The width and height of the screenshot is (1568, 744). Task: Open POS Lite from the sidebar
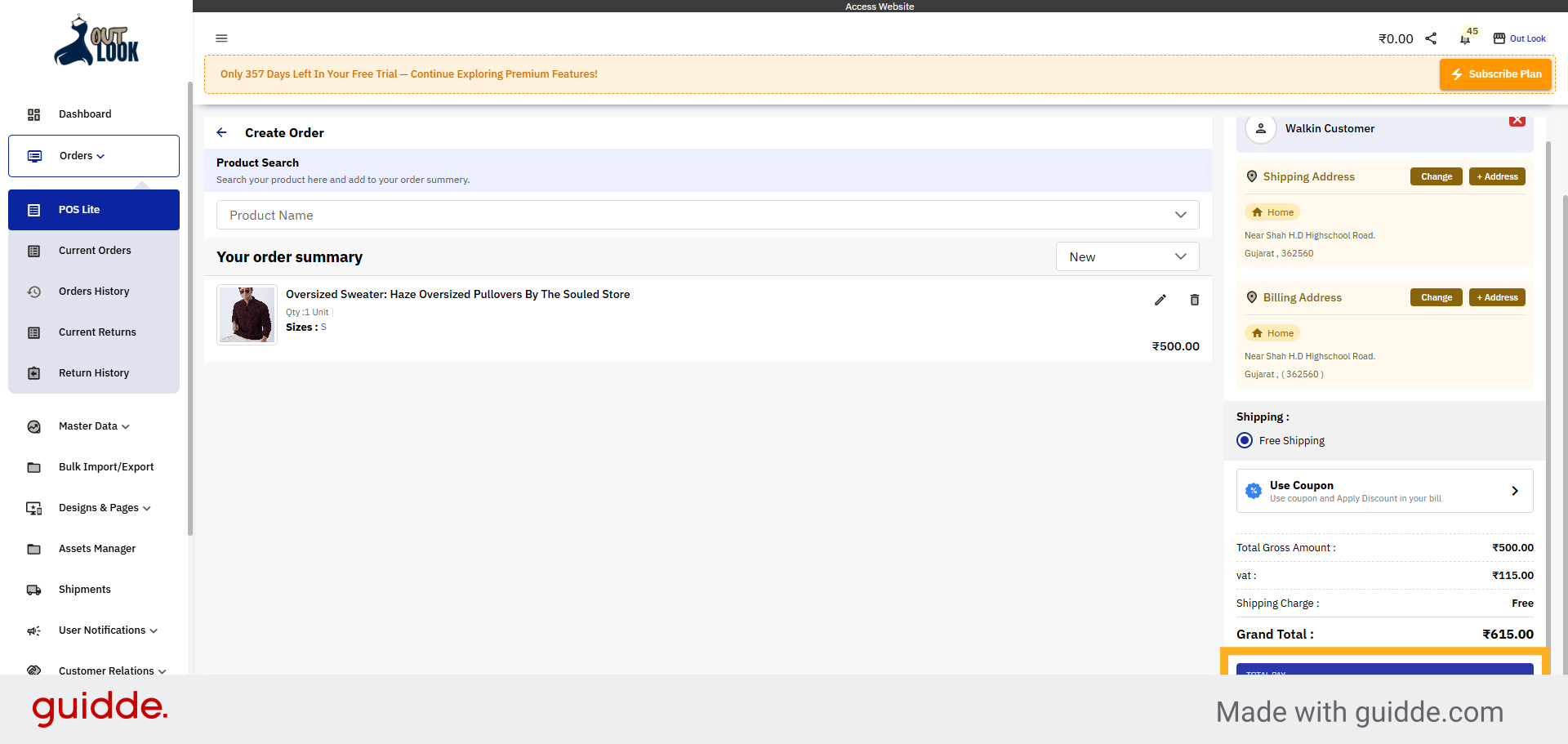[94, 210]
